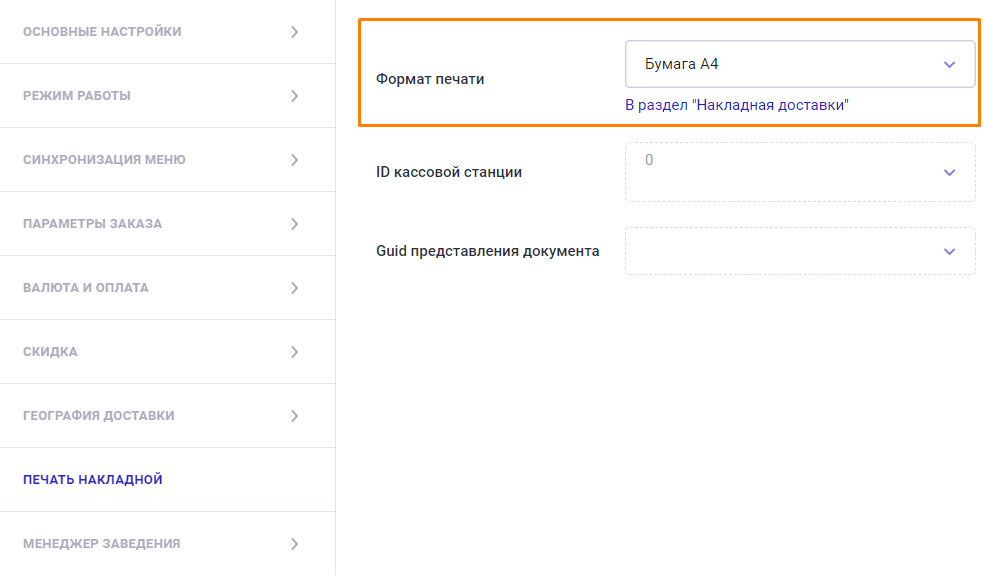Open the Формат печати dropdown
Image resolution: width=984 pixels, height=575 pixels.
pos(799,65)
